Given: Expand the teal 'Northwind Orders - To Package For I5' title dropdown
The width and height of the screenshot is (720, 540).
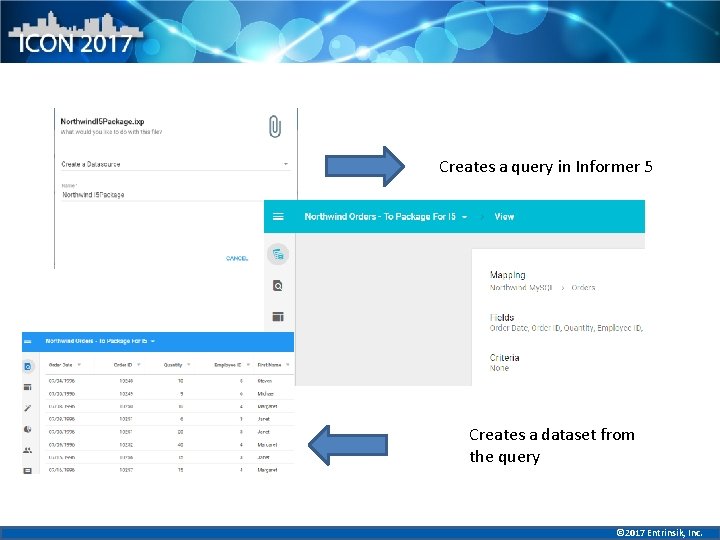Looking at the screenshot, I should click(464, 217).
